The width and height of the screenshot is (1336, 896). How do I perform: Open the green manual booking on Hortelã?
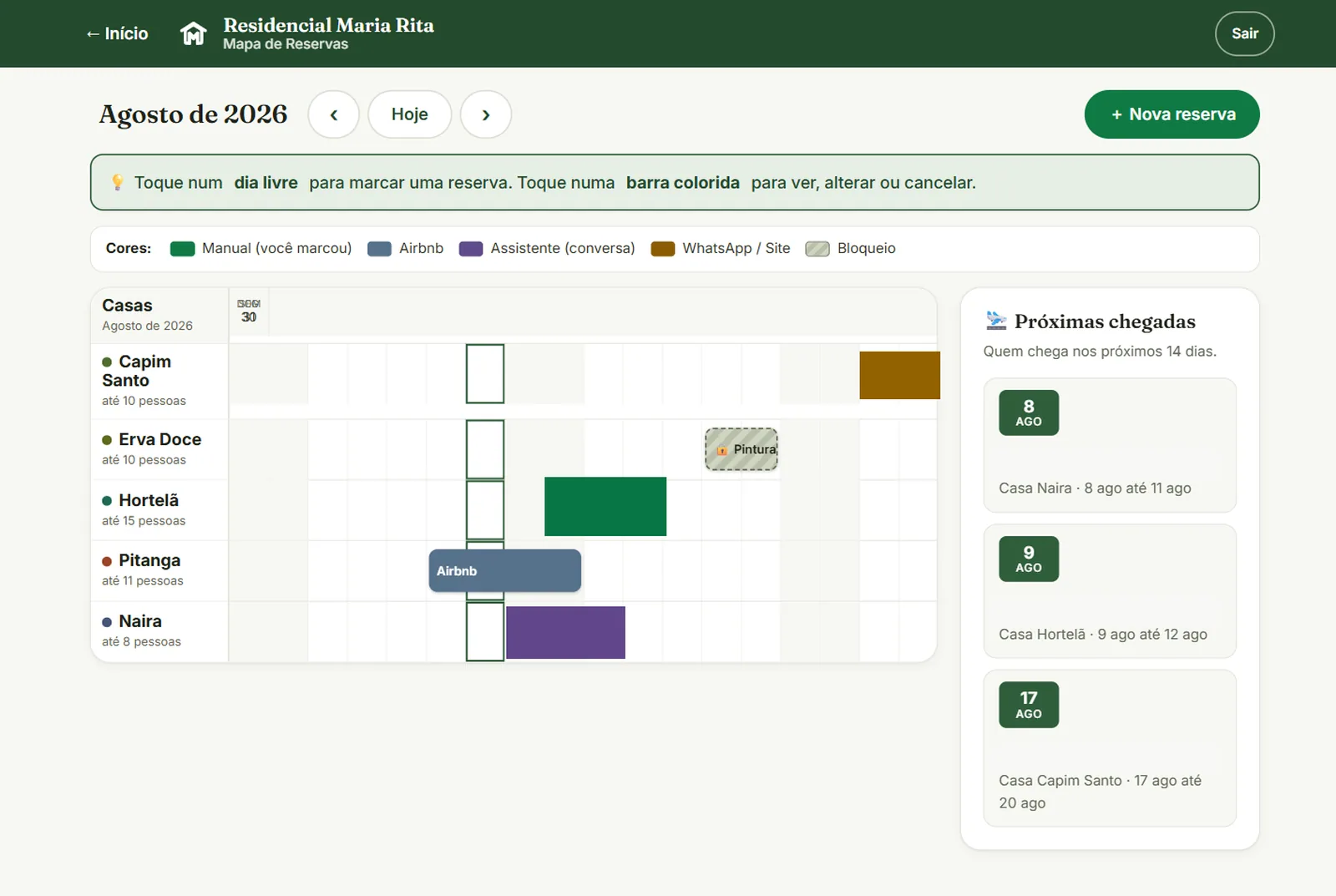click(x=605, y=506)
